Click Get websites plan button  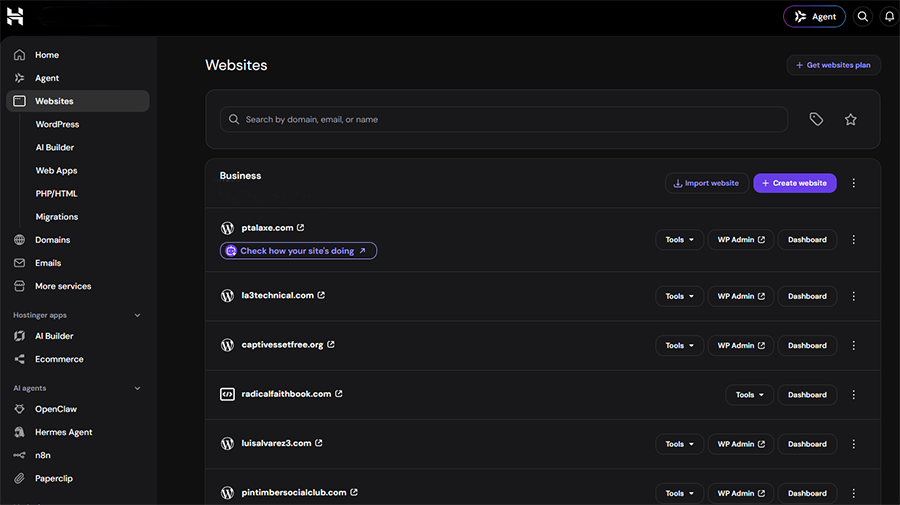pos(833,65)
